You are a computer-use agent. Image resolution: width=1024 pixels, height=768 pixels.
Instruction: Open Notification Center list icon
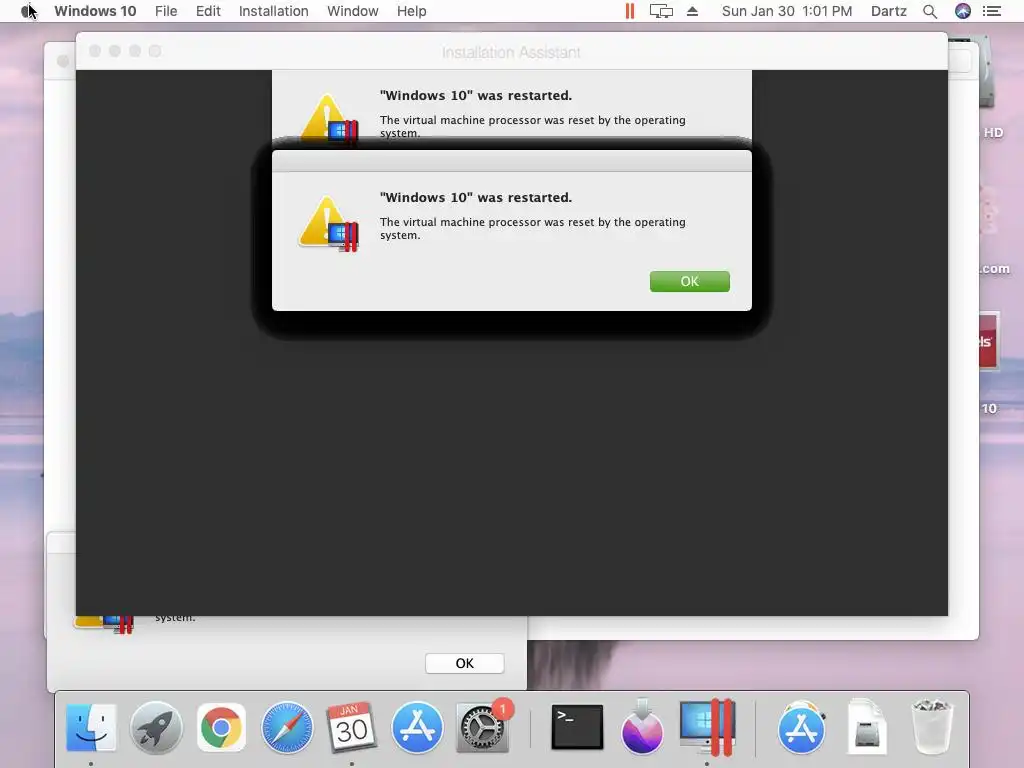click(992, 11)
